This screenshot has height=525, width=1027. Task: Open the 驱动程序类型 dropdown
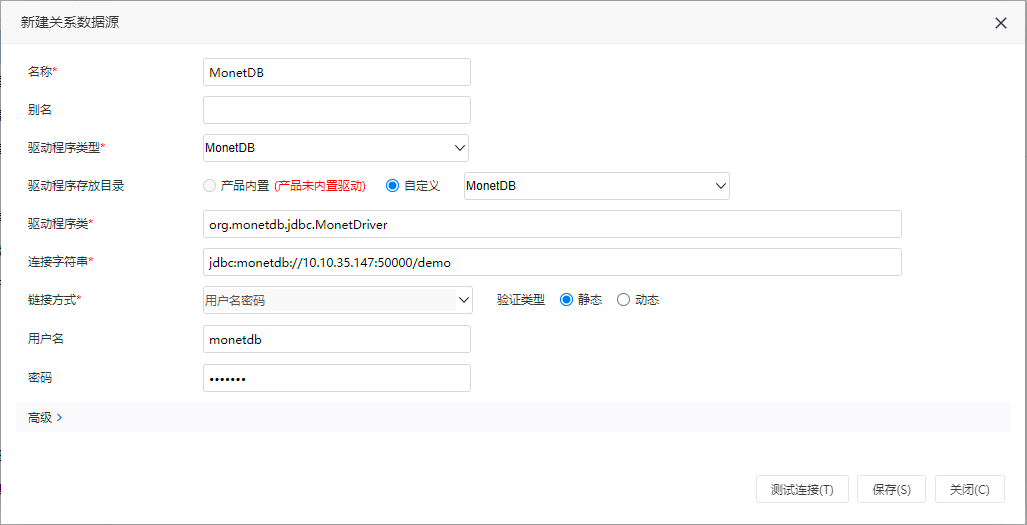336,148
